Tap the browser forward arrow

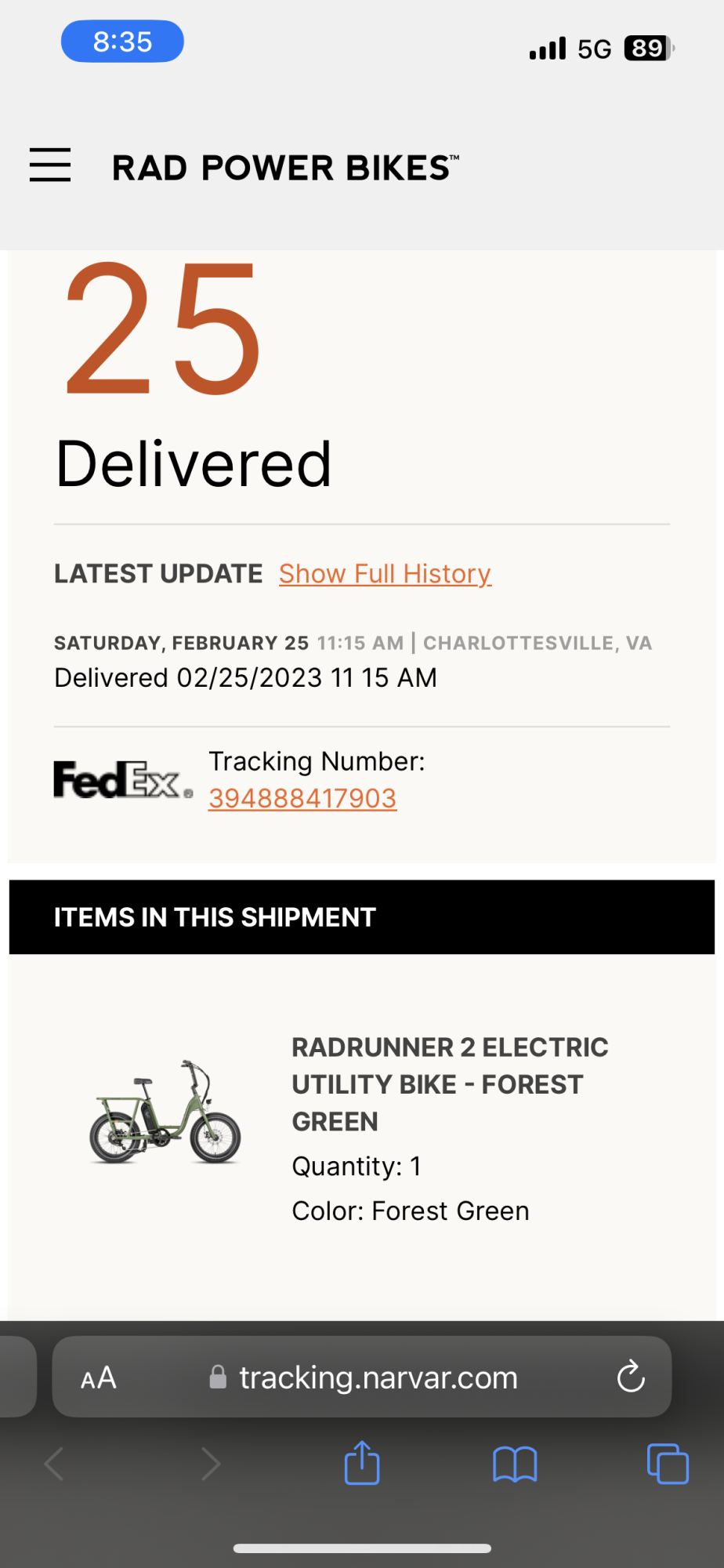(x=210, y=1464)
